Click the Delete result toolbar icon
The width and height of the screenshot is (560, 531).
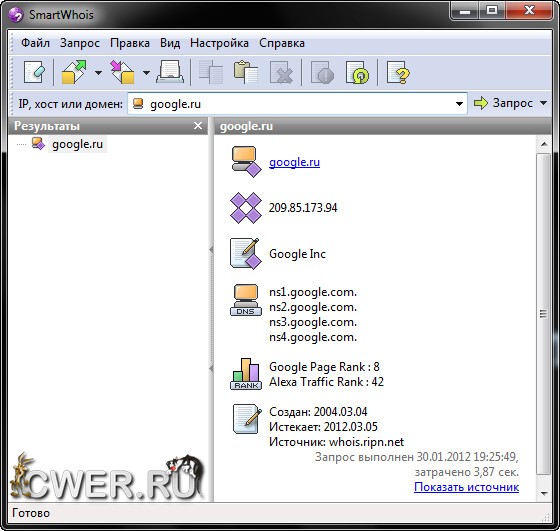[x=281, y=72]
